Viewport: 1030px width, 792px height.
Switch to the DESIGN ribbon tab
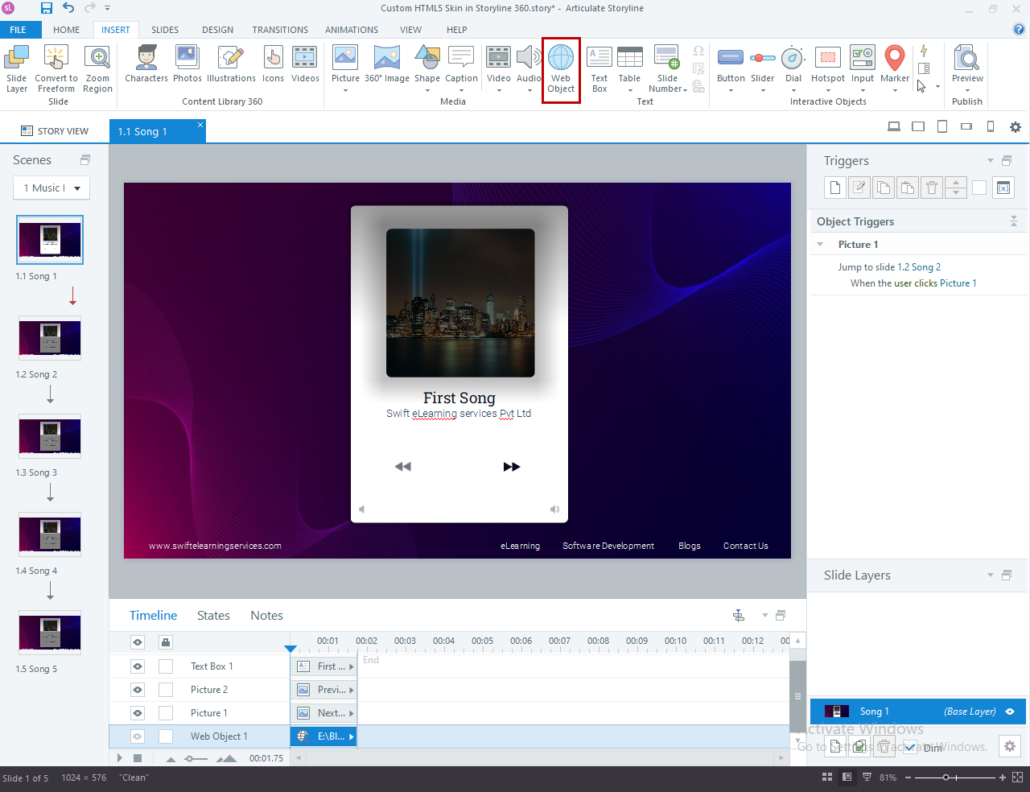coord(217,30)
